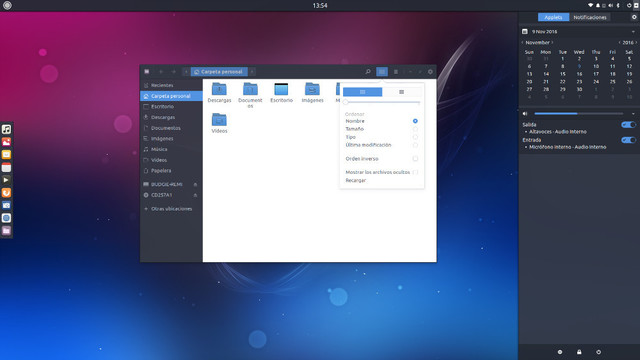Viewport: 640px width, 360px height.
Task: Open the Budgie menu button in the panel
Action: coord(7,5)
